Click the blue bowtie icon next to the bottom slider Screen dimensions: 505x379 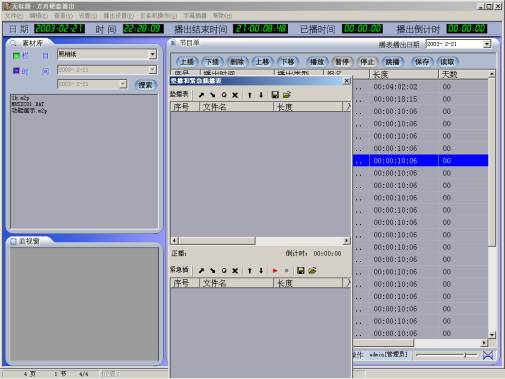488,355
